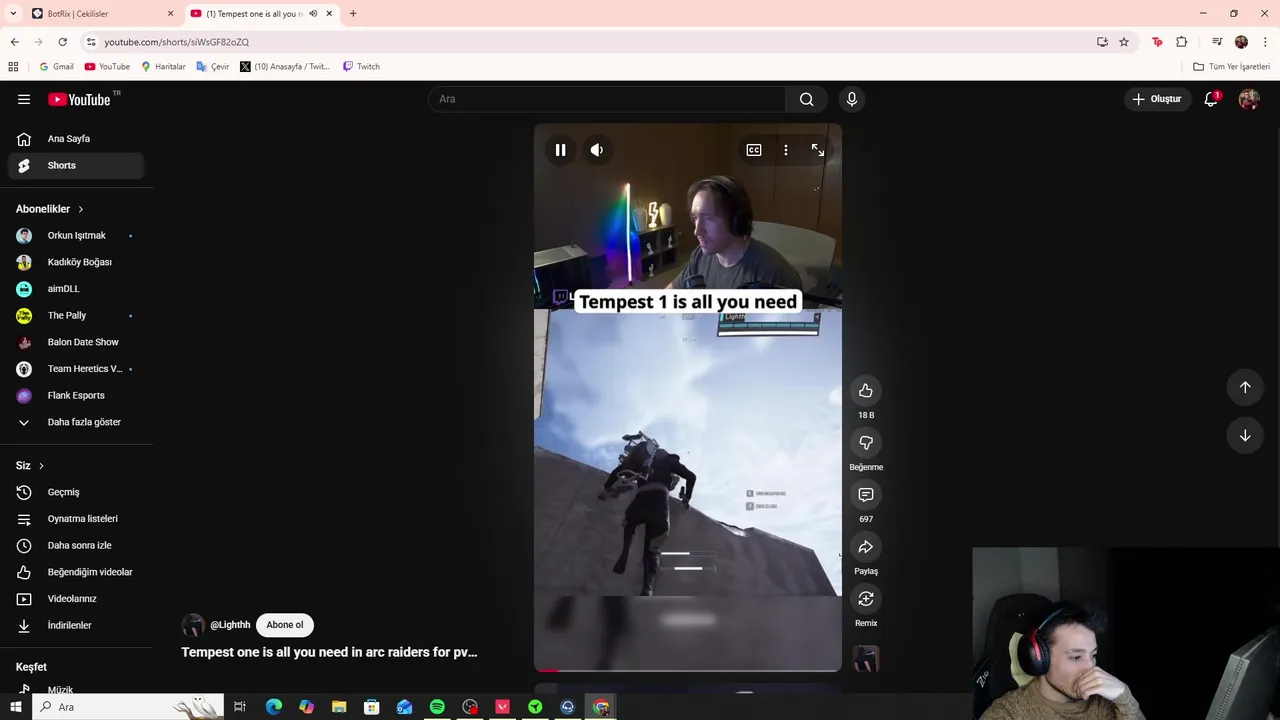Open Orkun Işıtmak subscription
This screenshot has height=720, width=1280.
tap(76, 235)
